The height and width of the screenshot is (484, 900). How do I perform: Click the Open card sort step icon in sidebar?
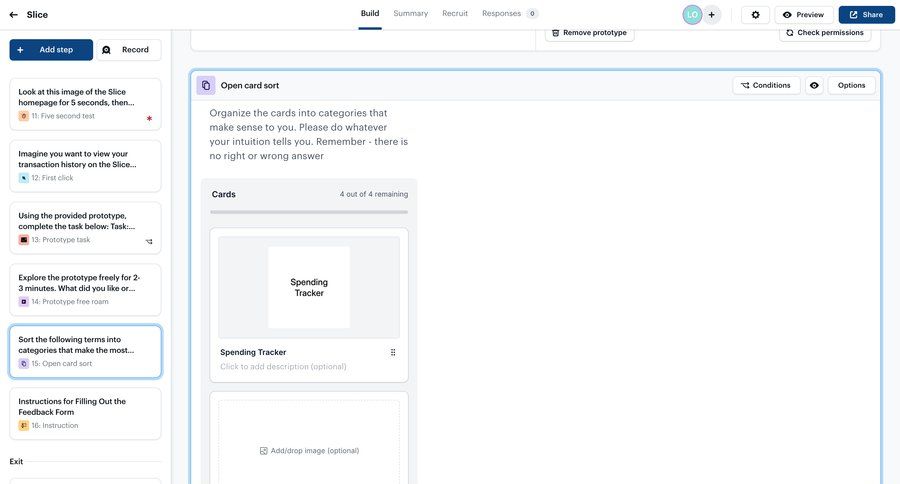(x=24, y=364)
